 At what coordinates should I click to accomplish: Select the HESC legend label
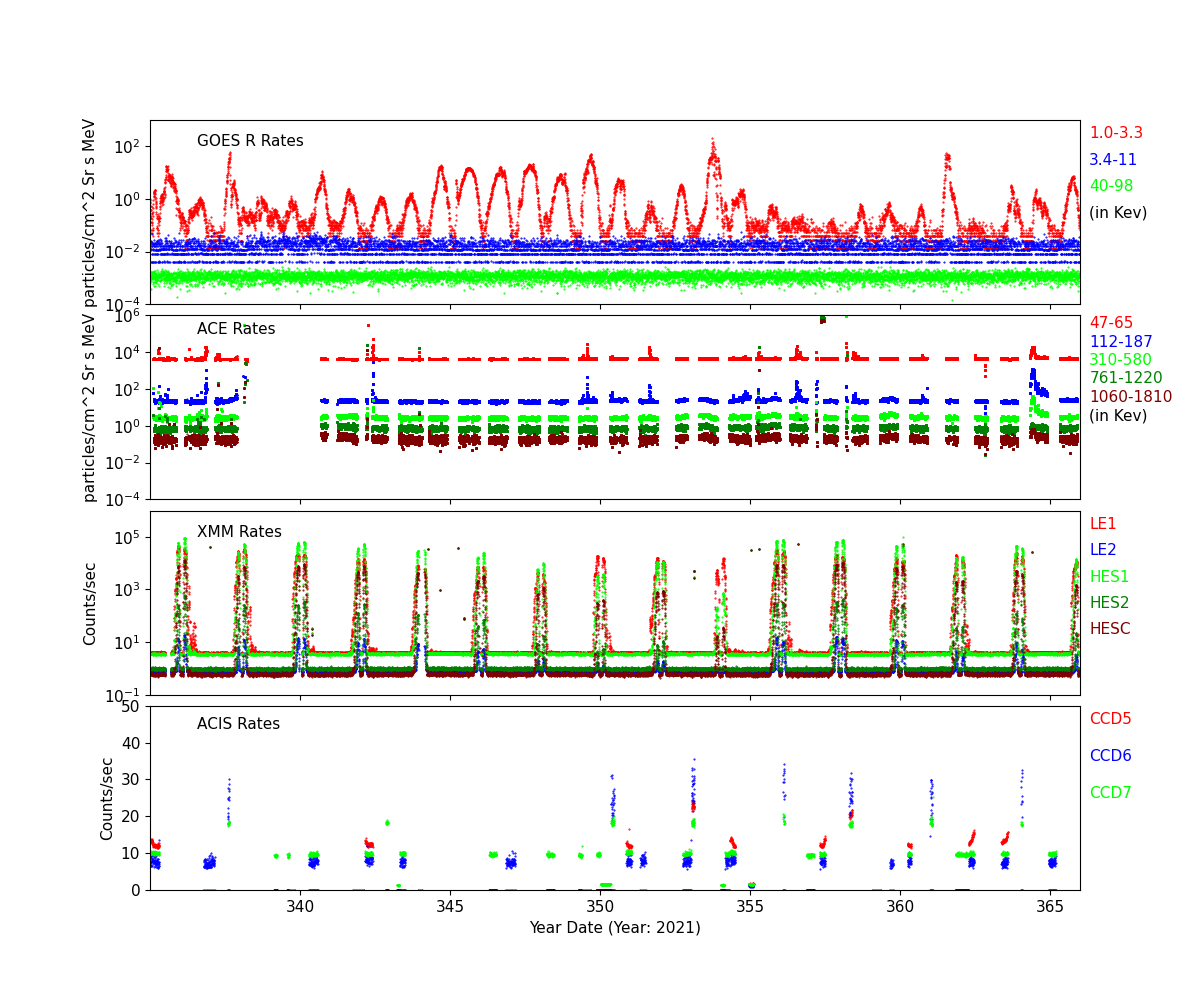1110,629
